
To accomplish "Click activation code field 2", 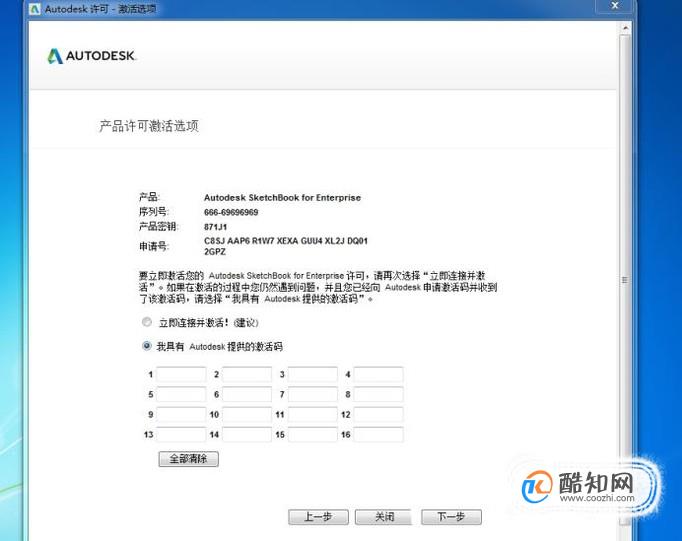I will (x=247, y=374).
